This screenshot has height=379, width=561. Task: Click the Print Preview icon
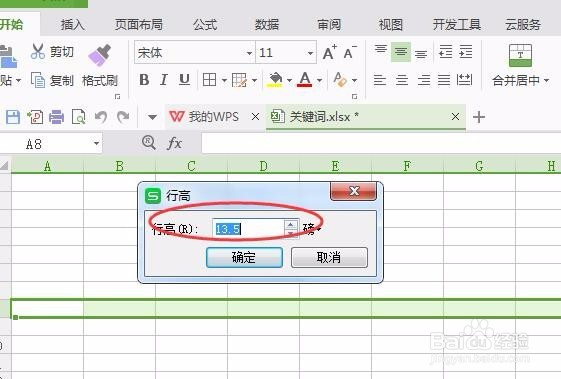point(78,117)
